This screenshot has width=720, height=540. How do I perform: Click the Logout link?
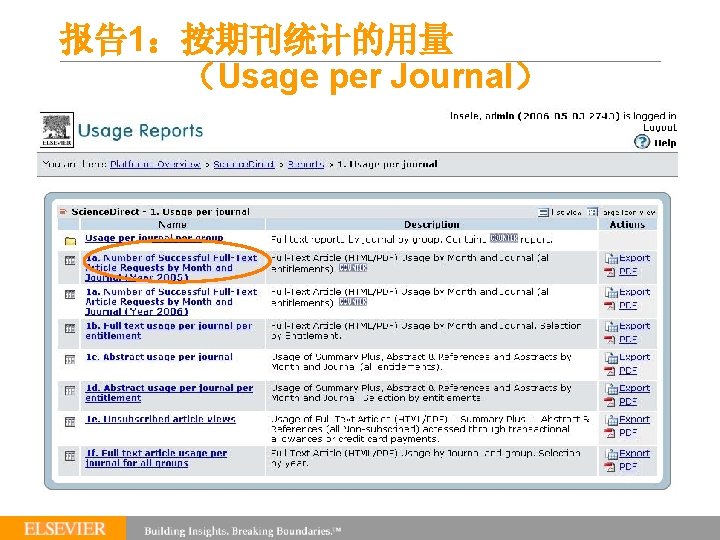click(660, 128)
